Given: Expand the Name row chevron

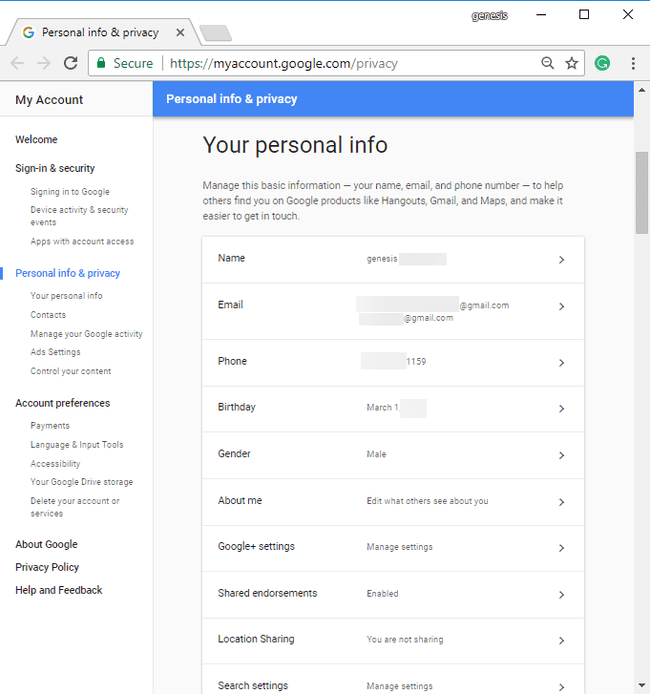Looking at the screenshot, I should [562, 260].
